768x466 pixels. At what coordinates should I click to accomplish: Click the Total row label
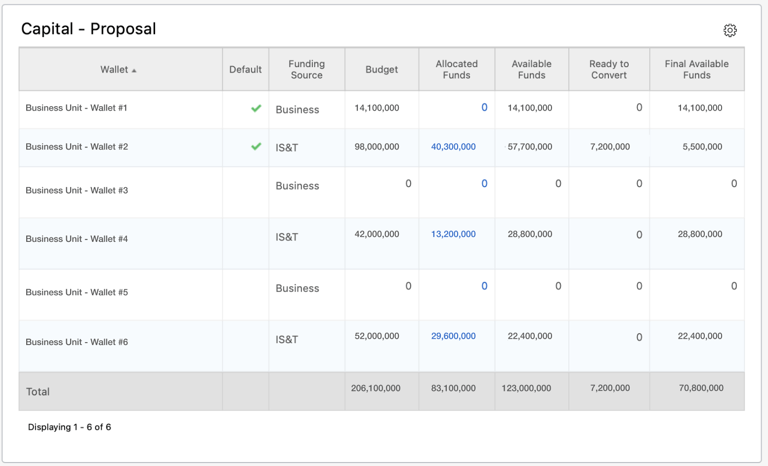[38, 392]
